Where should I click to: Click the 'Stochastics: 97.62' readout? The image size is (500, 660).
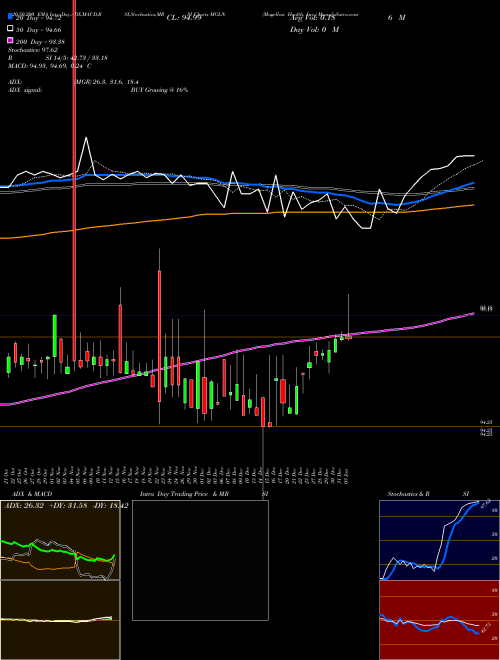pyautogui.click(x=32, y=50)
